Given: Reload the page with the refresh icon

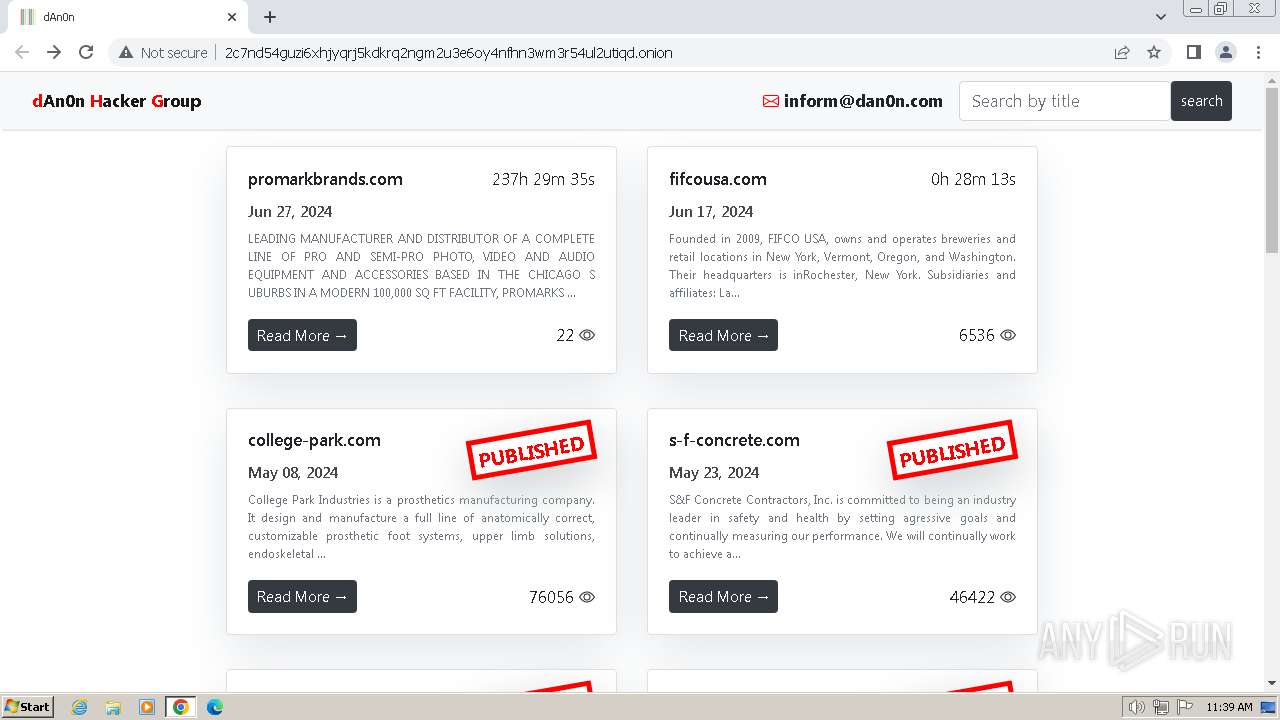Looking at the screenshot, I should click(x=86, y=52).
